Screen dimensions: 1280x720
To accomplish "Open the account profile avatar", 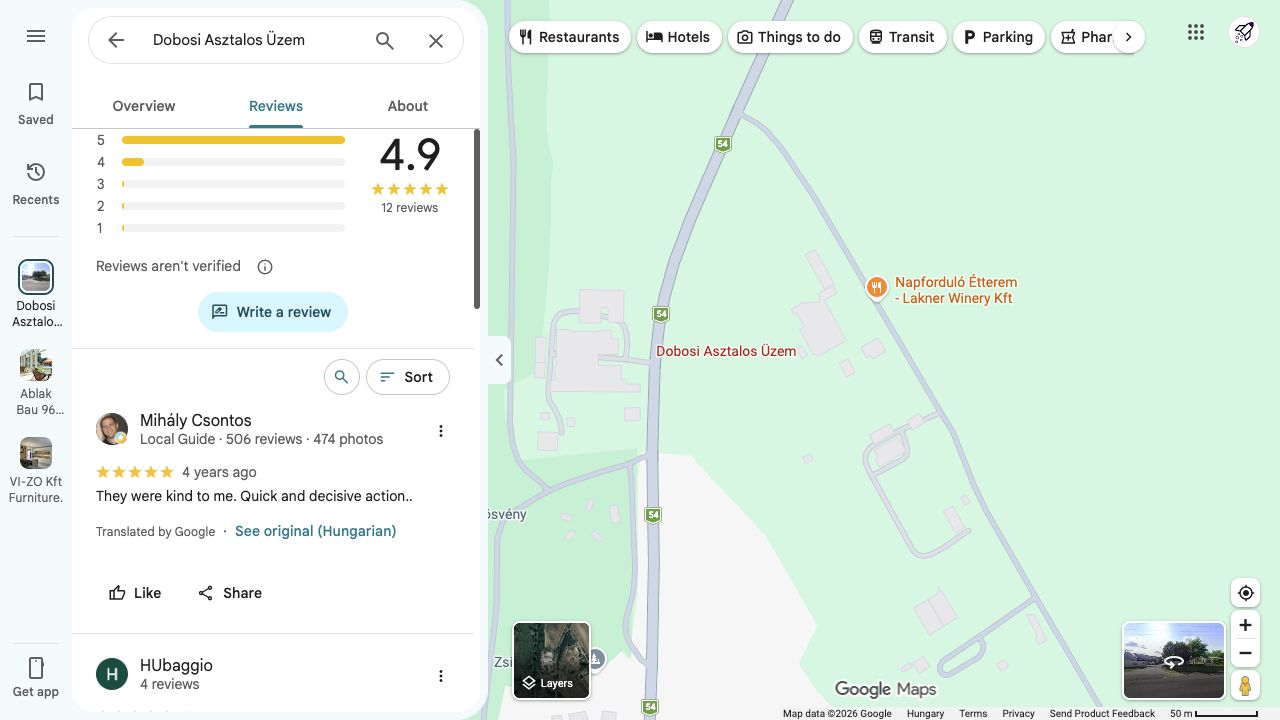I will [1244, 32].
